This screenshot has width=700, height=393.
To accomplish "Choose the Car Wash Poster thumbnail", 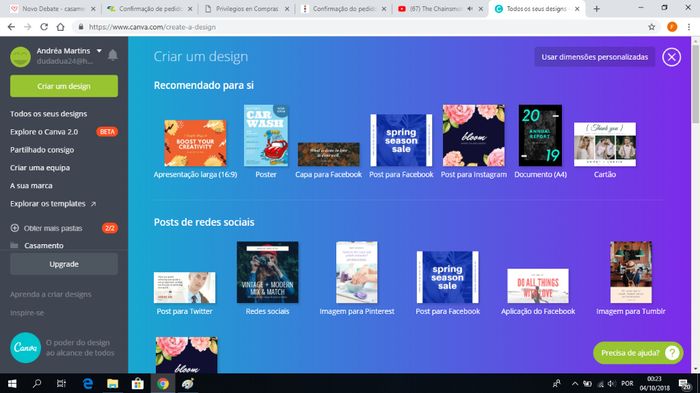I will (266, 135).
